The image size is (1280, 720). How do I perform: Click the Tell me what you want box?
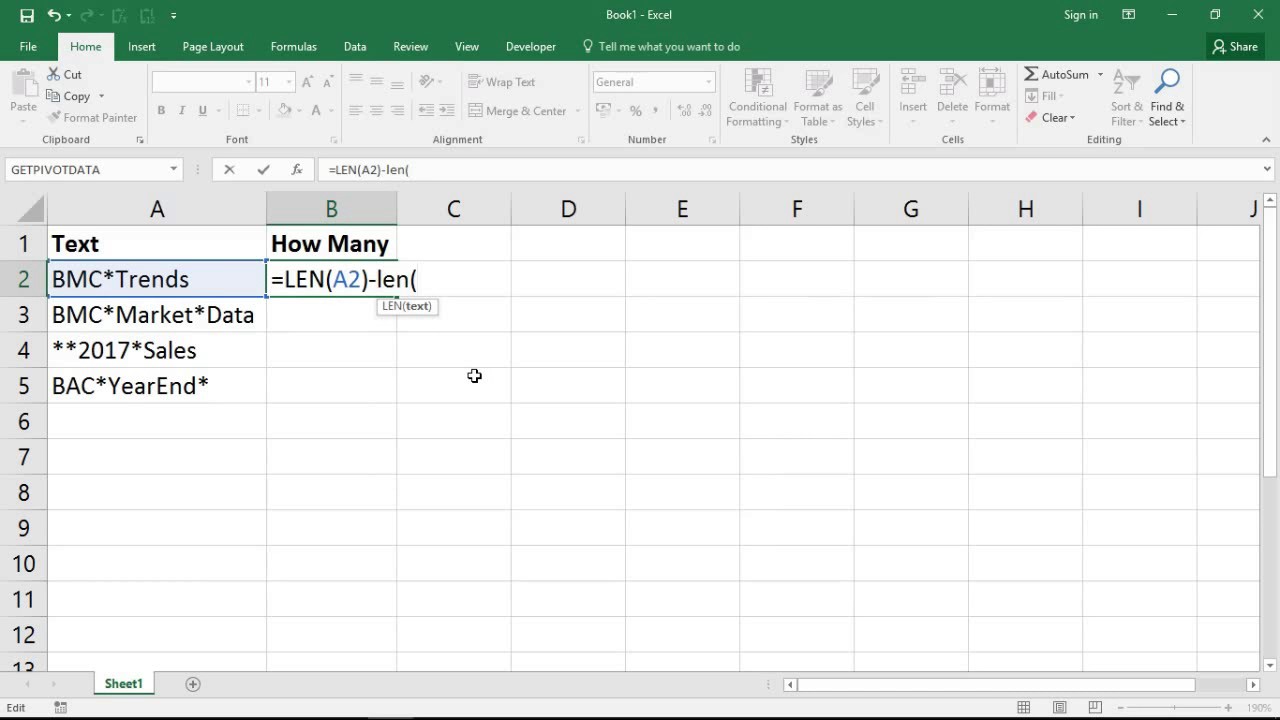[x=661, y=47]
